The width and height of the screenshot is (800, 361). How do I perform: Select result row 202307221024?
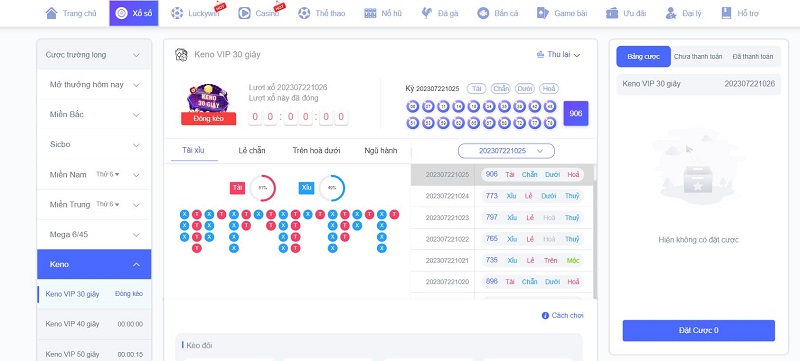click(501, 196)
